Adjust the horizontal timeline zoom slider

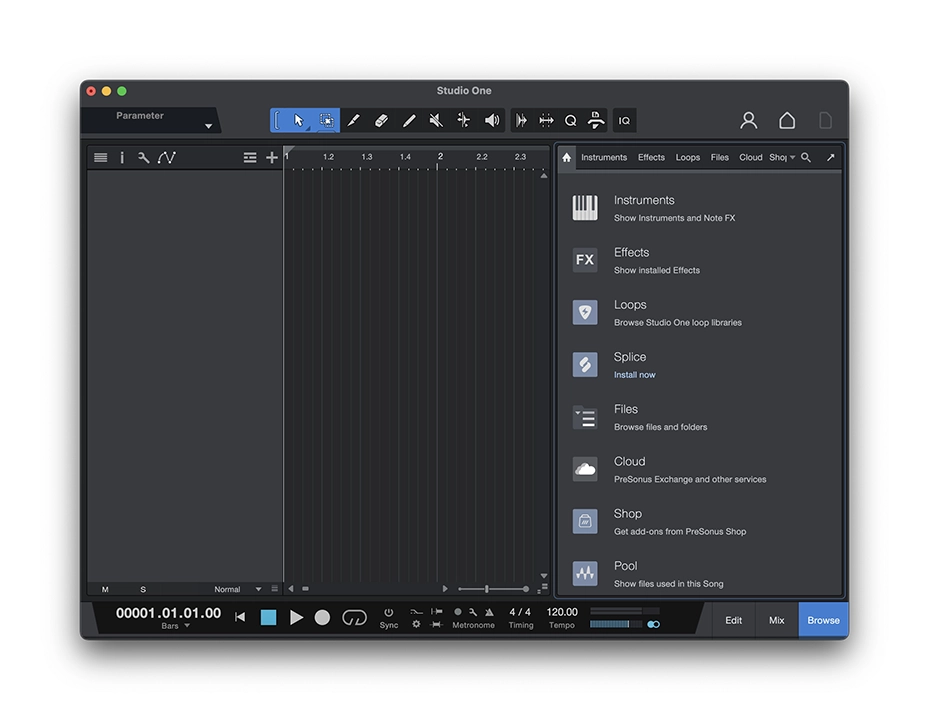(x=487, y=589)
